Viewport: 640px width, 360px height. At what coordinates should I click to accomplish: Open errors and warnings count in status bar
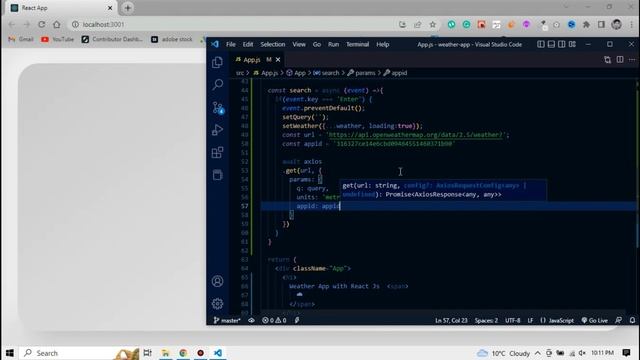point(274,320)
